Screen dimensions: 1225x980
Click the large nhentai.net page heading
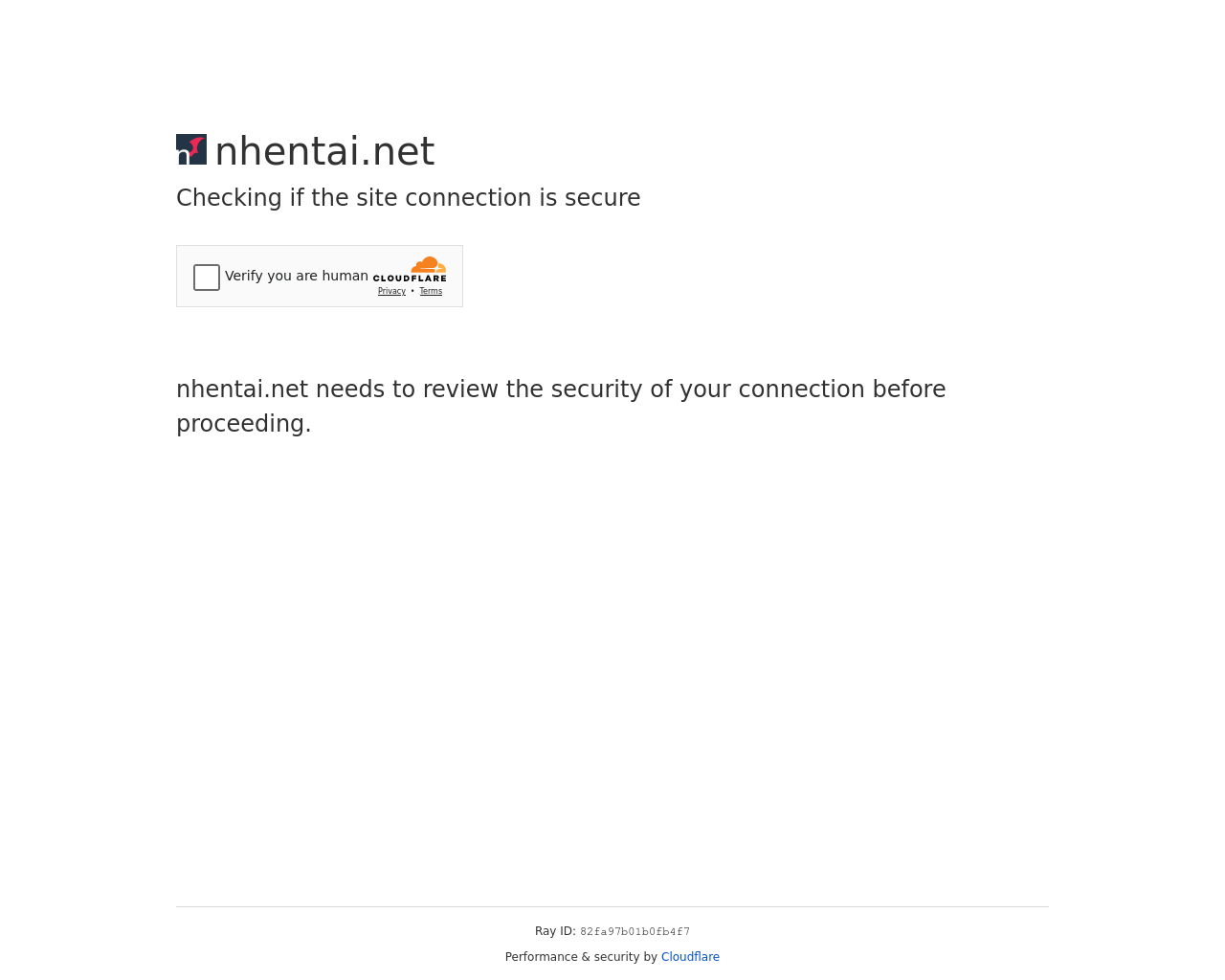pos(324,151)
